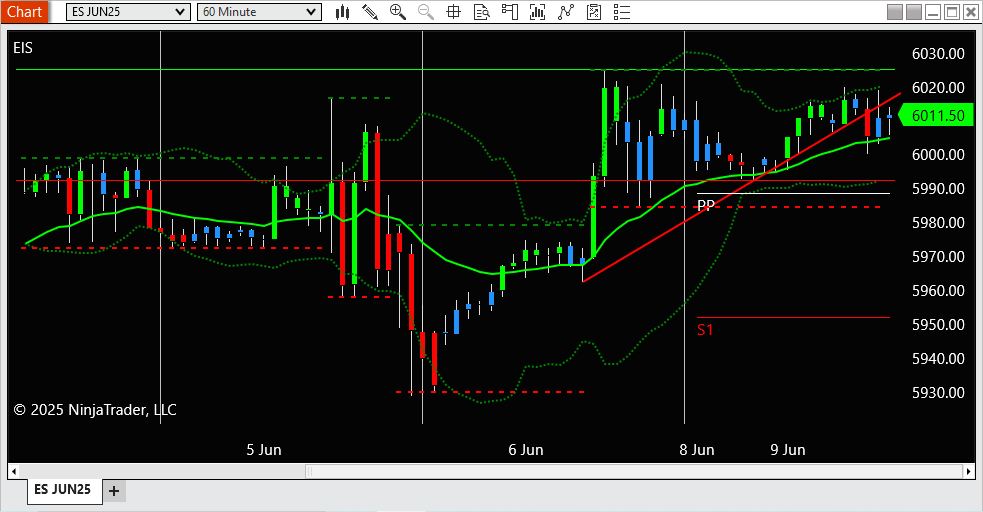The width and height of the screenshot is (983, 512).
Task: Toggle the crosshair cursor icon
Action: (x=453, y=12)
